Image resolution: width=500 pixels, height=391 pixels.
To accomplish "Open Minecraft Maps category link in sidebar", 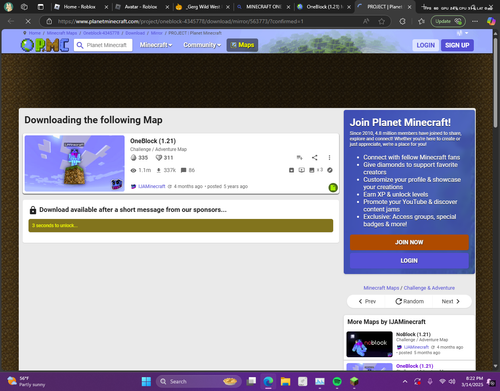I will coord(381,288).
